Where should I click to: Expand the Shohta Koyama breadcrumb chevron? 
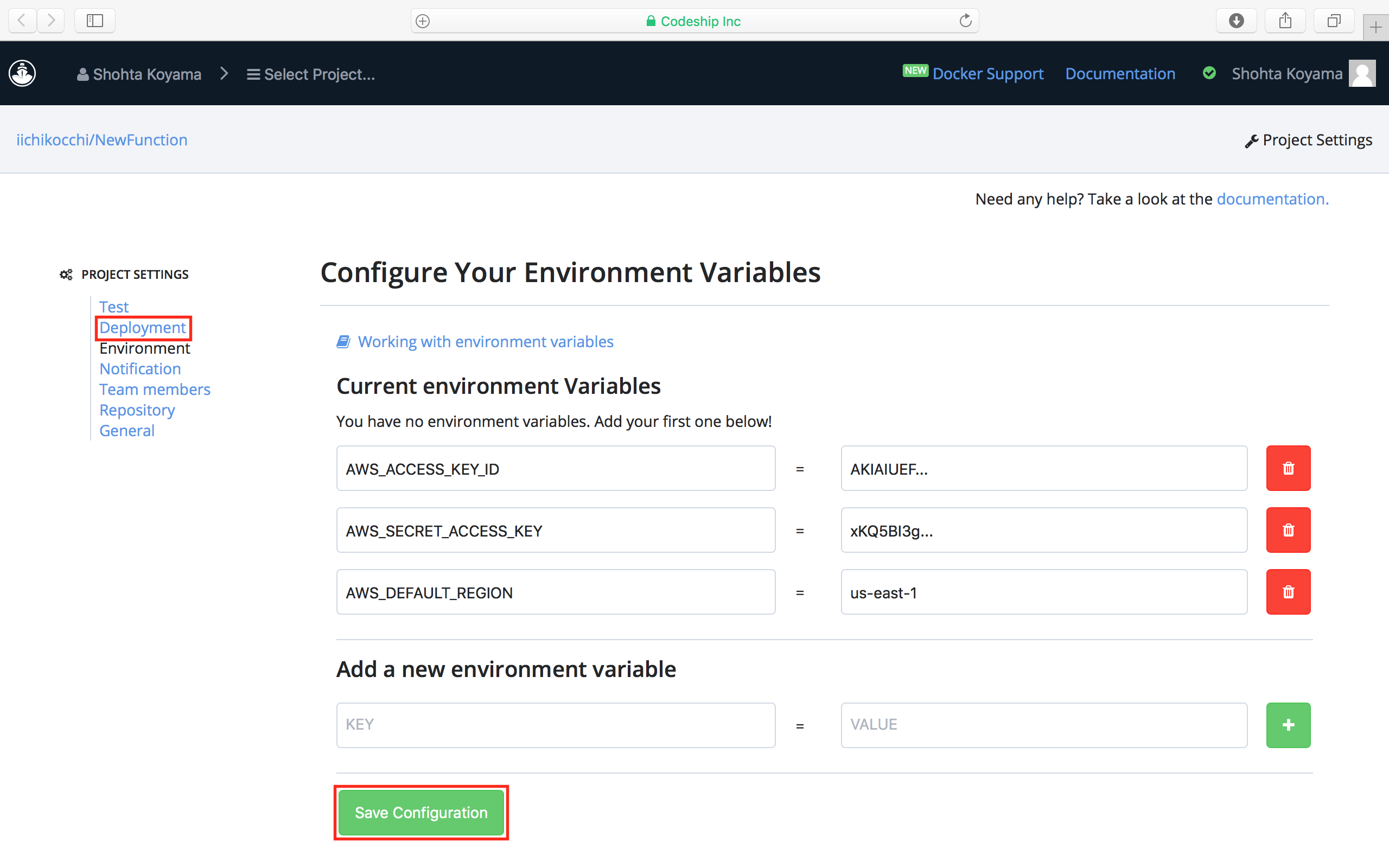(224, 73)
